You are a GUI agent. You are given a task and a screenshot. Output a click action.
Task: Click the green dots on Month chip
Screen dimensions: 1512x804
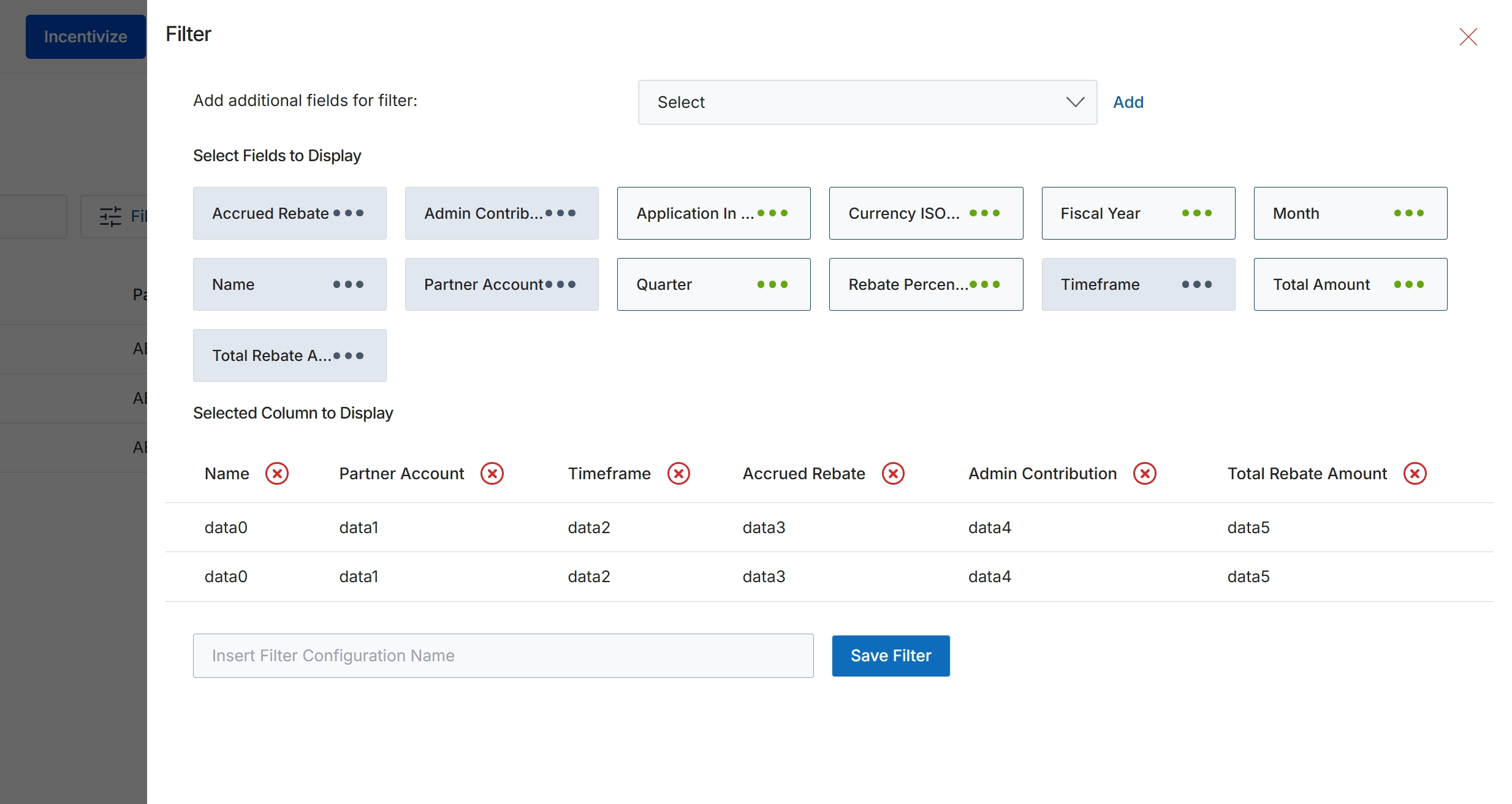coord(1409,213)
